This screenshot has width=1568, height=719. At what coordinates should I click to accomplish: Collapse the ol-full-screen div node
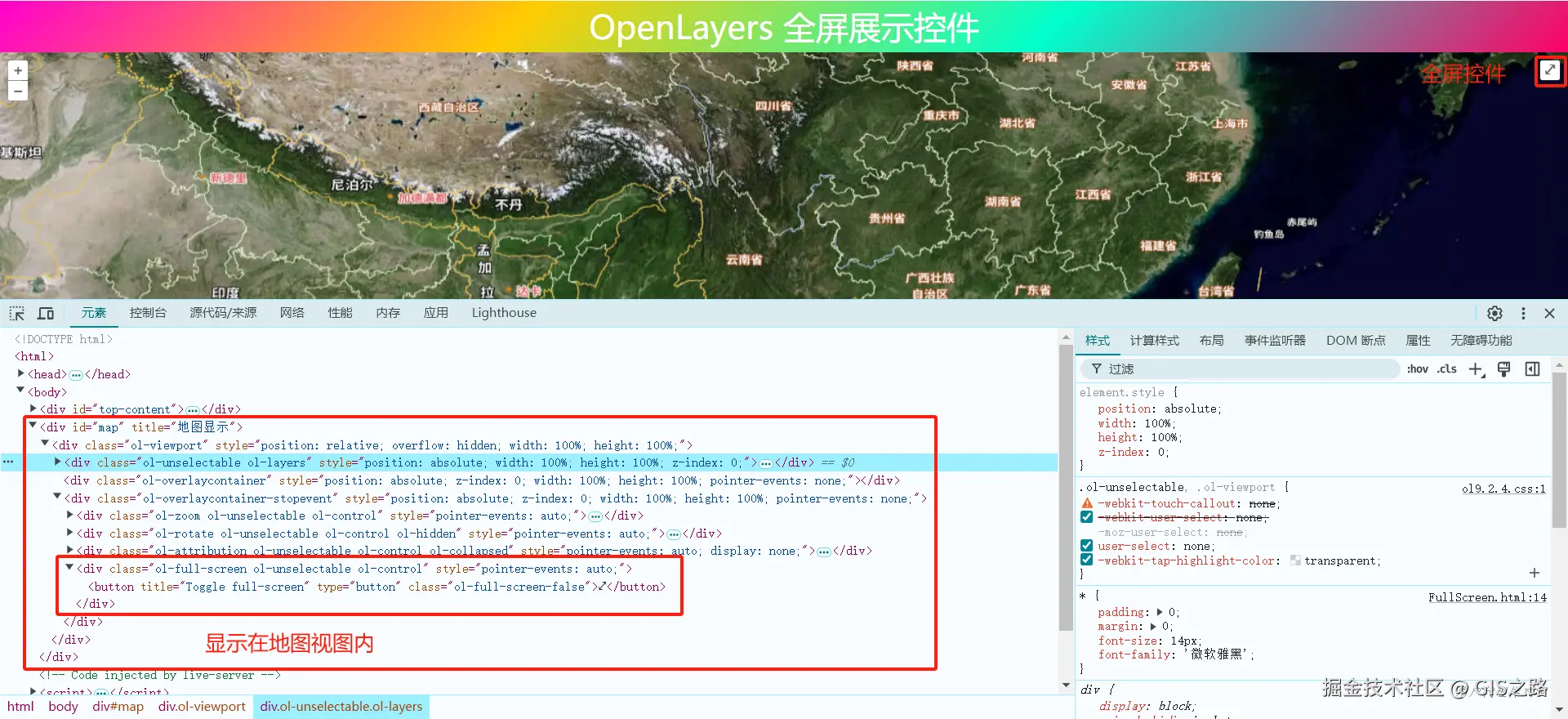pos(70,568)
